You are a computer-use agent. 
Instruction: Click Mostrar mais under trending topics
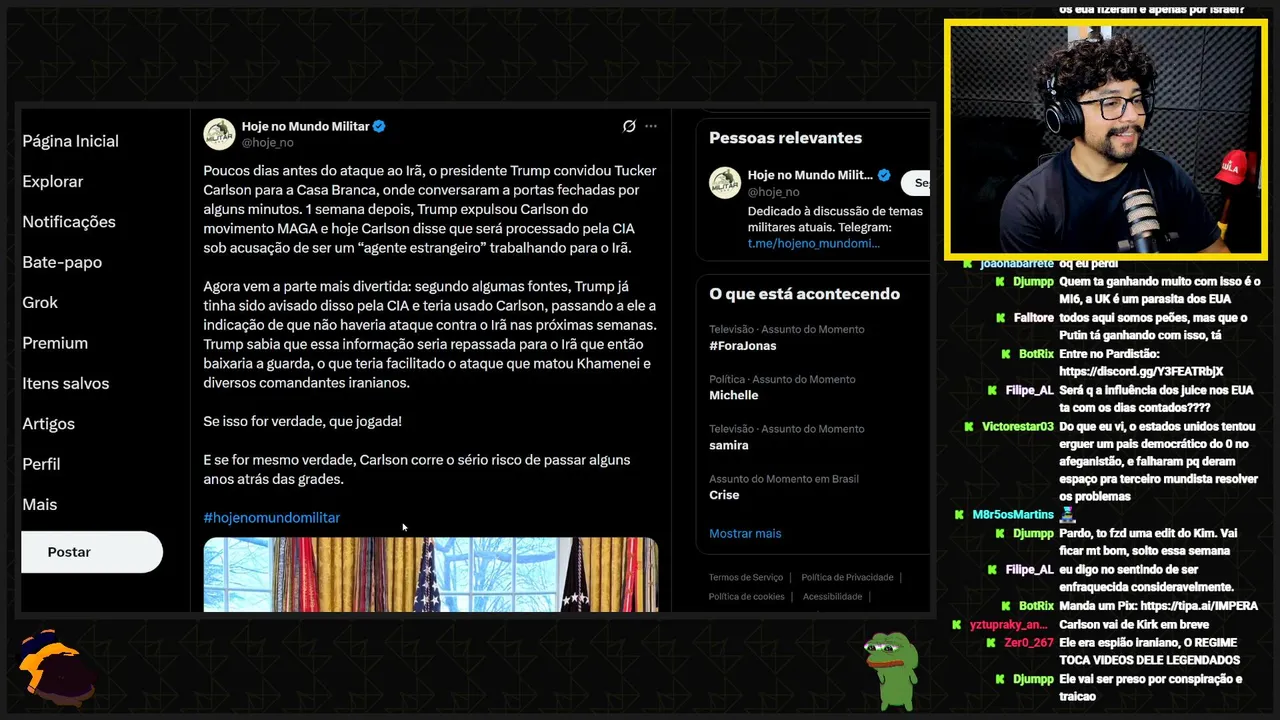pos(745,533)
